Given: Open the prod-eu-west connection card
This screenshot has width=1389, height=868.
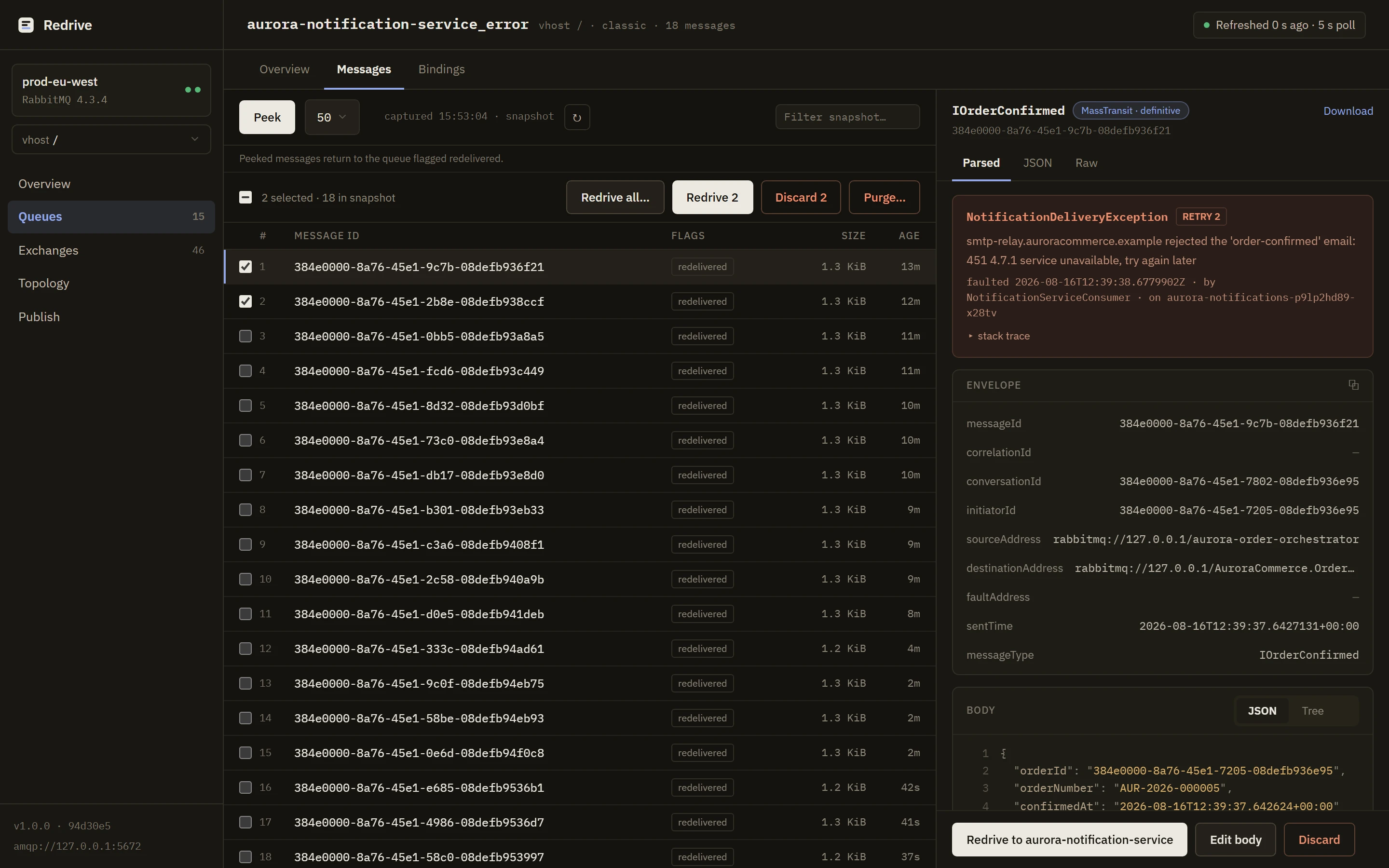Looking at the screenshot, I should 111,90.
